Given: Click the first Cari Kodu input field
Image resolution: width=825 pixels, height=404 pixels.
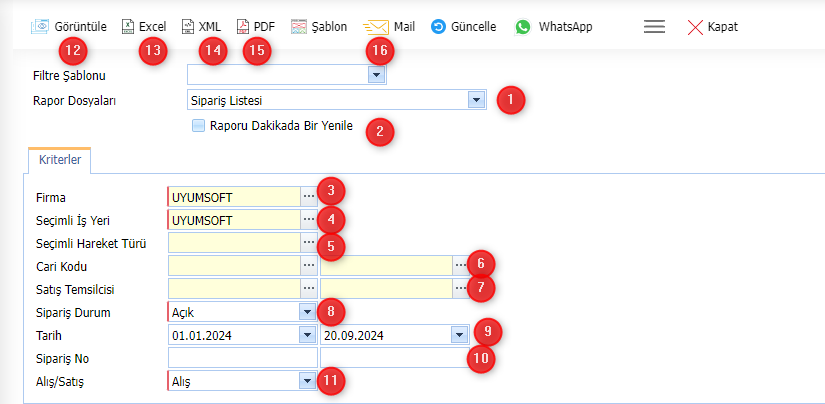Looking at the screenshot, I should click(x=234, y=266).
